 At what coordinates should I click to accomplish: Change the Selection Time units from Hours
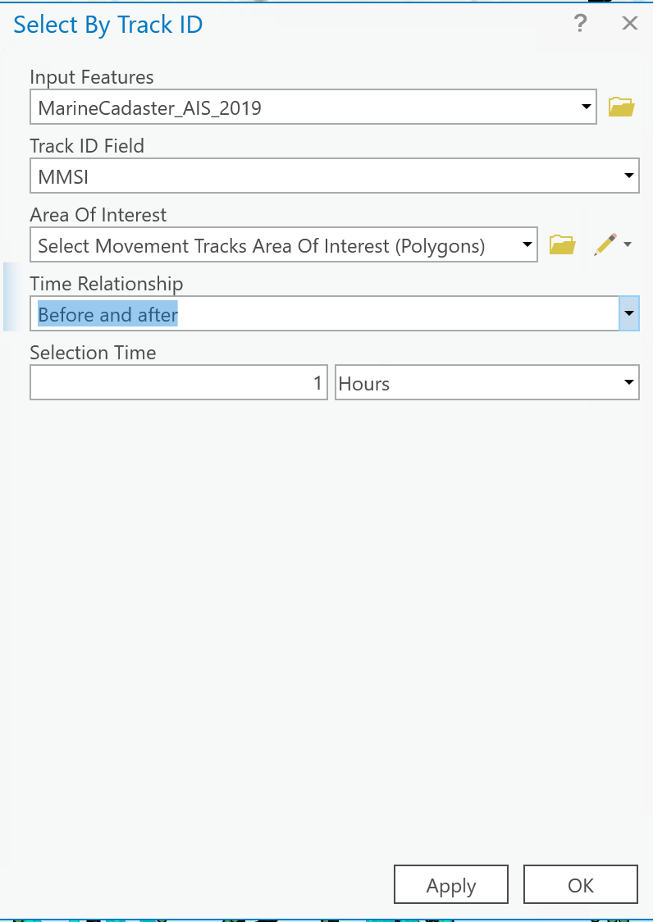coord(628,382)
